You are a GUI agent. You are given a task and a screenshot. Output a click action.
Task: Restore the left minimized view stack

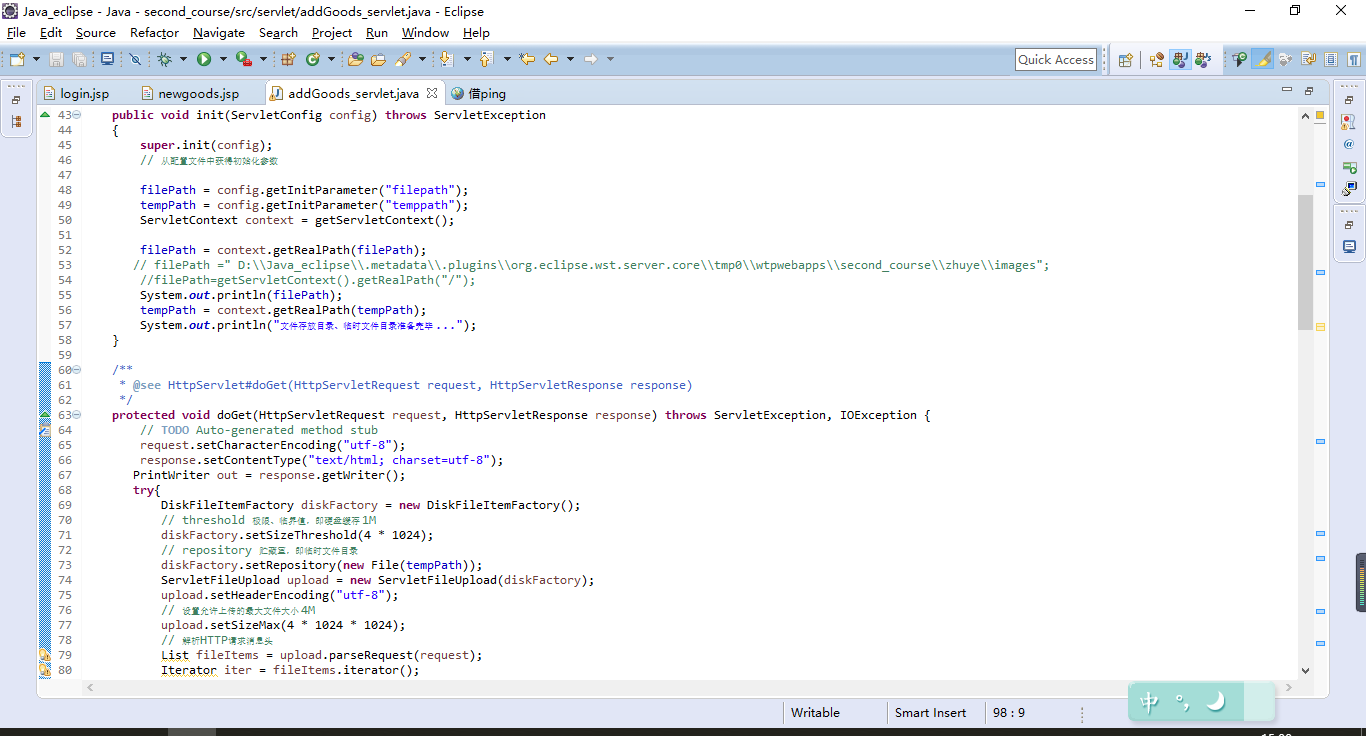click(x=16, y=100)
